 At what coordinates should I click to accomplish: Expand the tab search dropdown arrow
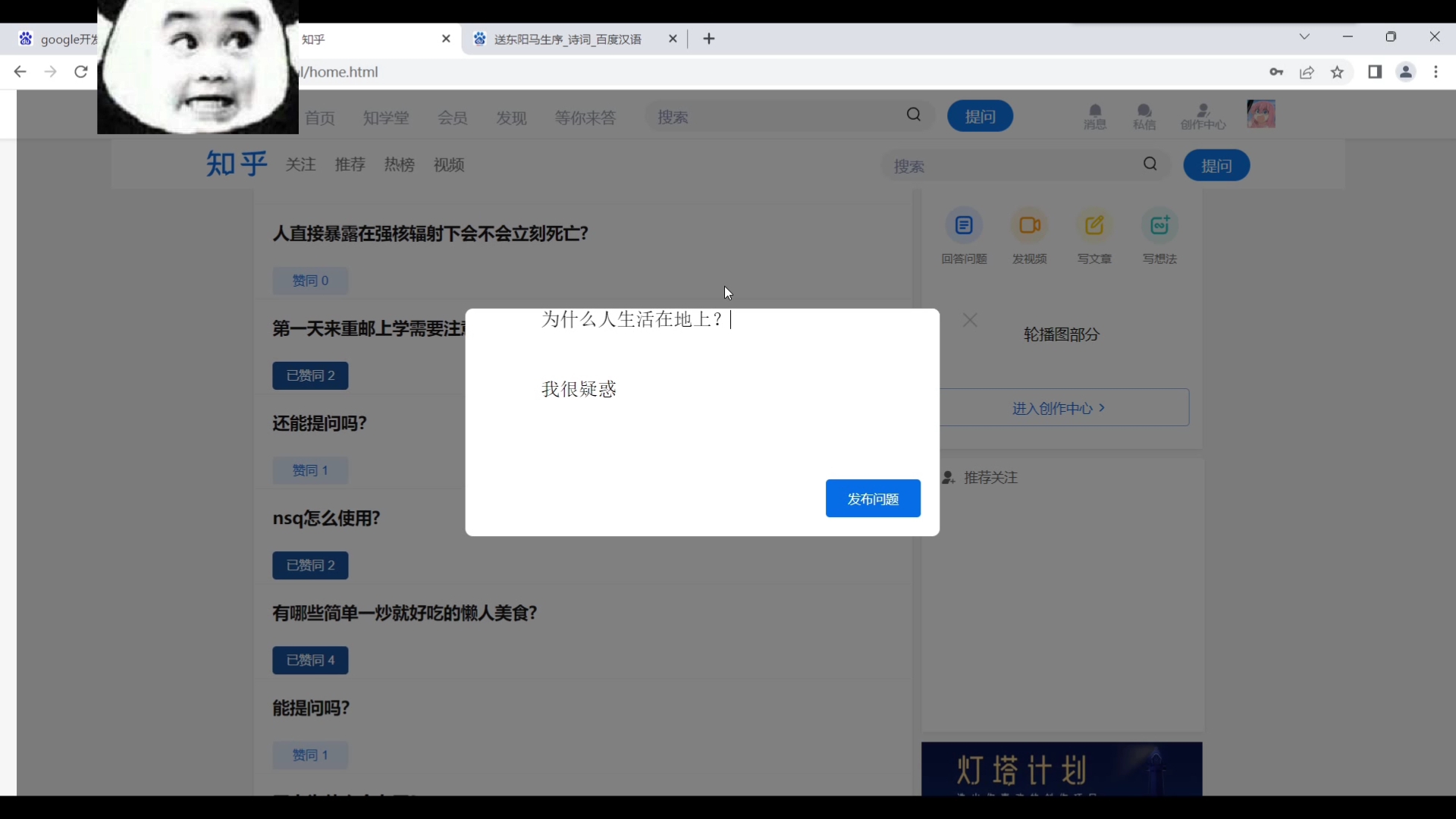coord(1305,36)
